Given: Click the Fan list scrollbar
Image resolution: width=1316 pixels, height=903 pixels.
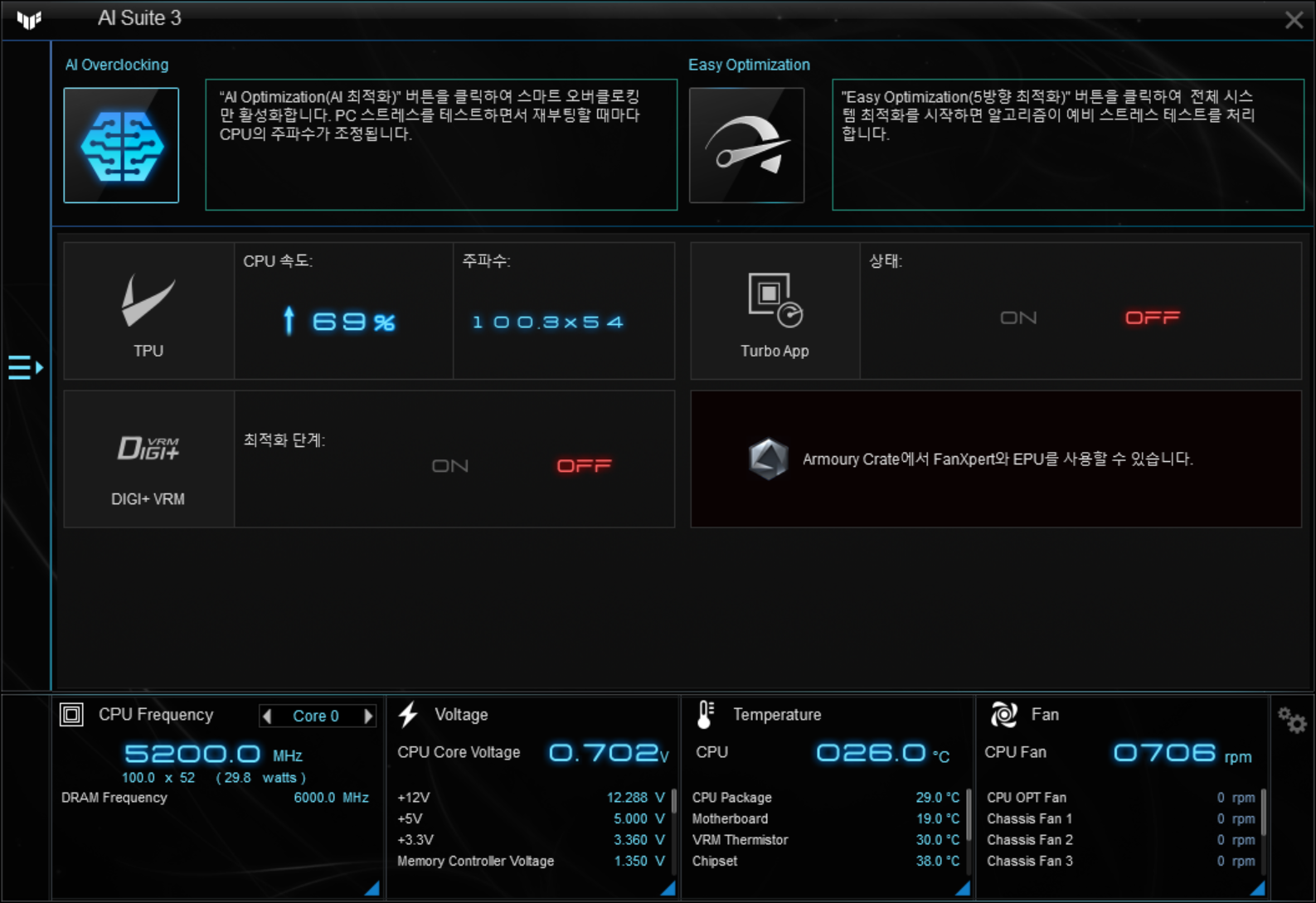Looking at the screenshot, I should tap(1264, 813).
